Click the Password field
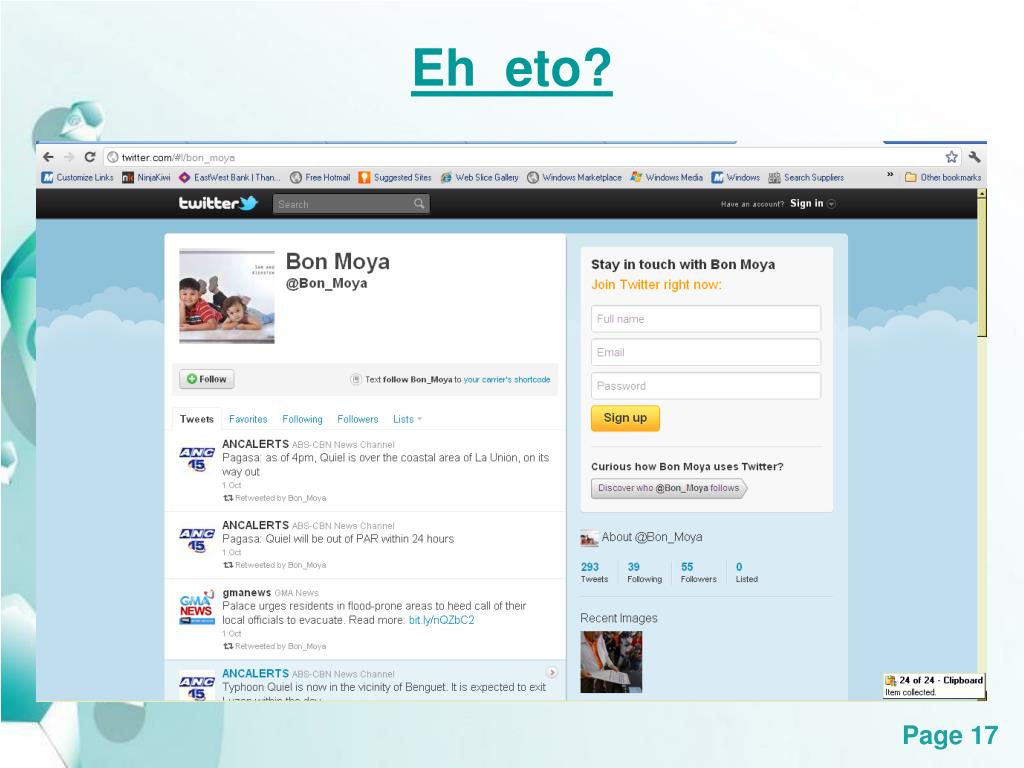Screen dimensions: 1024x768 click(705, 386)
